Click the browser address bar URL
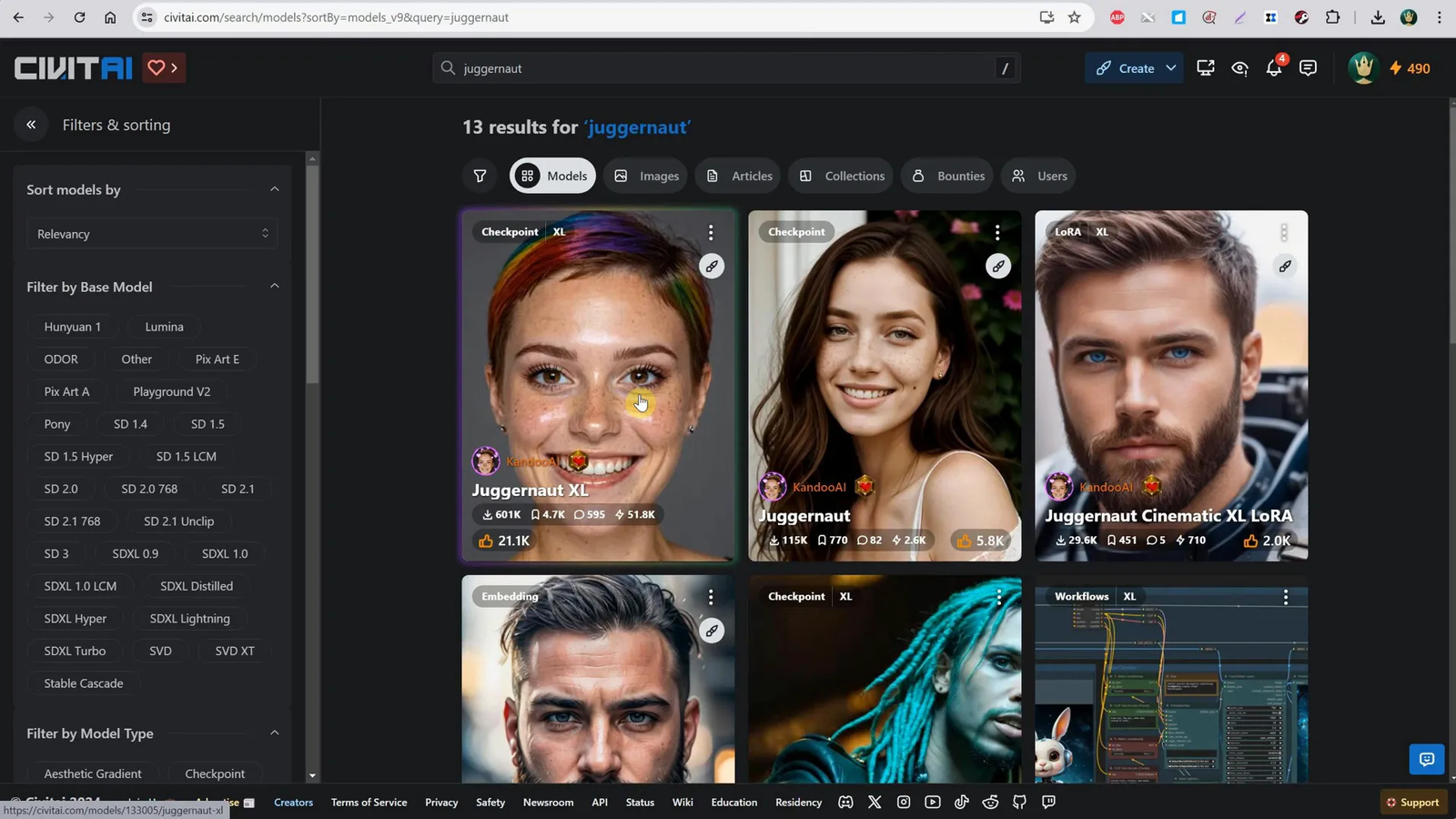The height and width of the screenshot is (819, 1456). point(336,17)
